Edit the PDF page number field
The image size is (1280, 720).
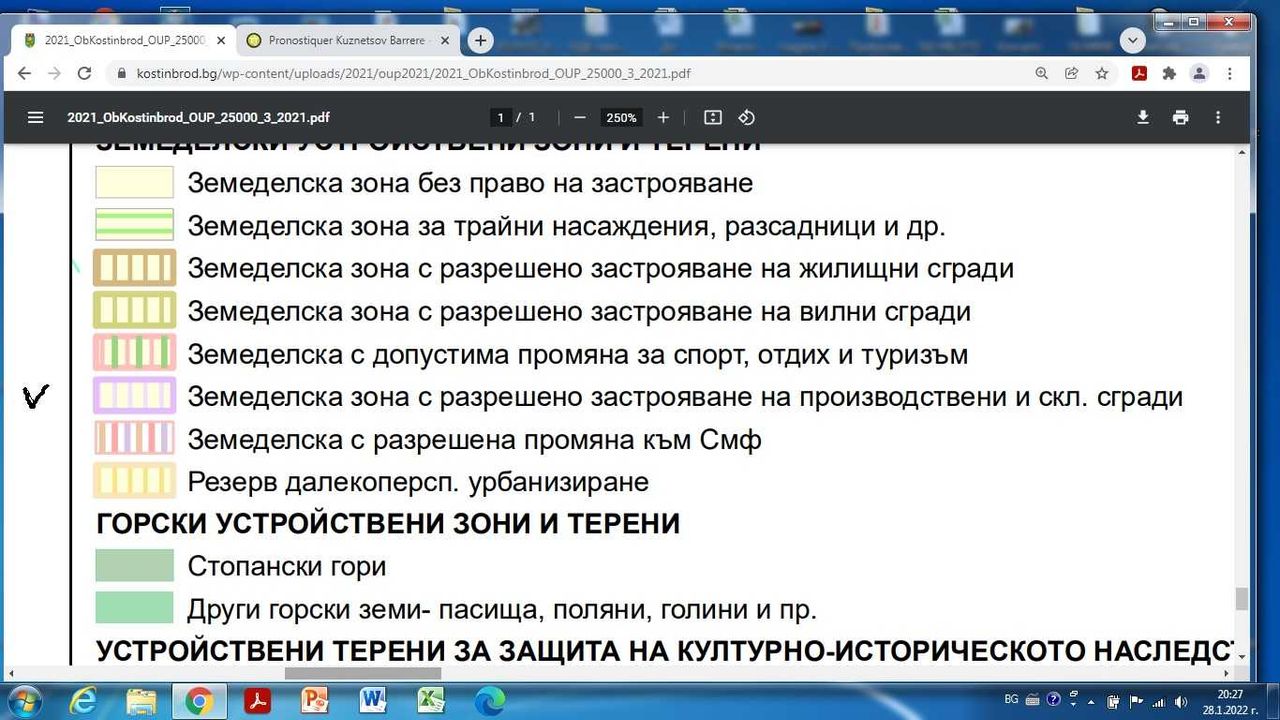click(500, 117)
